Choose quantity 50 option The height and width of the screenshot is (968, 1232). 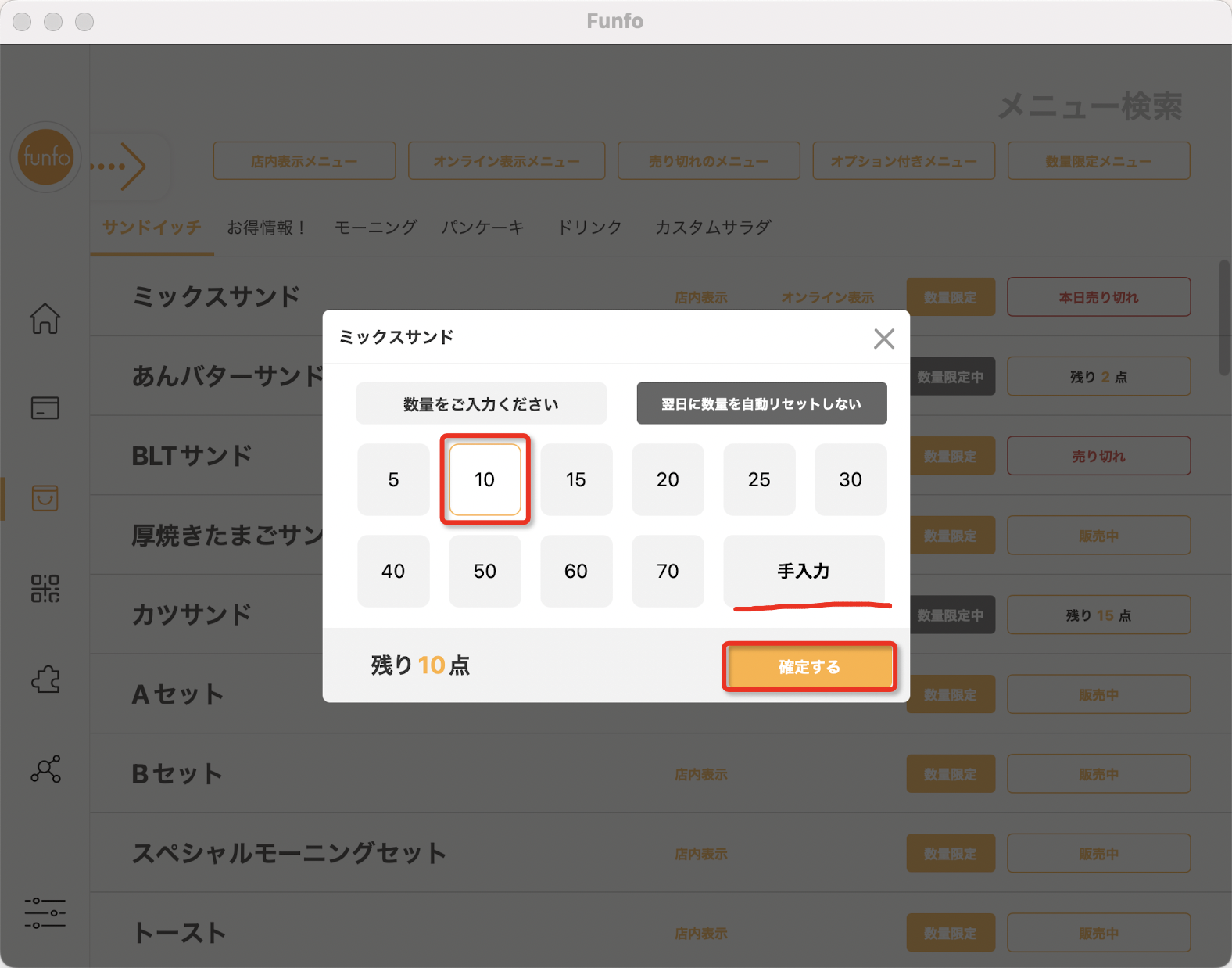pos(485,571)
